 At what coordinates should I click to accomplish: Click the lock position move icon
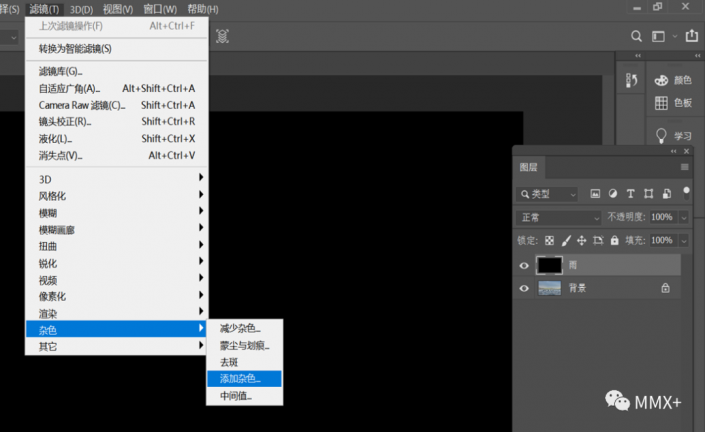click(582, 241)
